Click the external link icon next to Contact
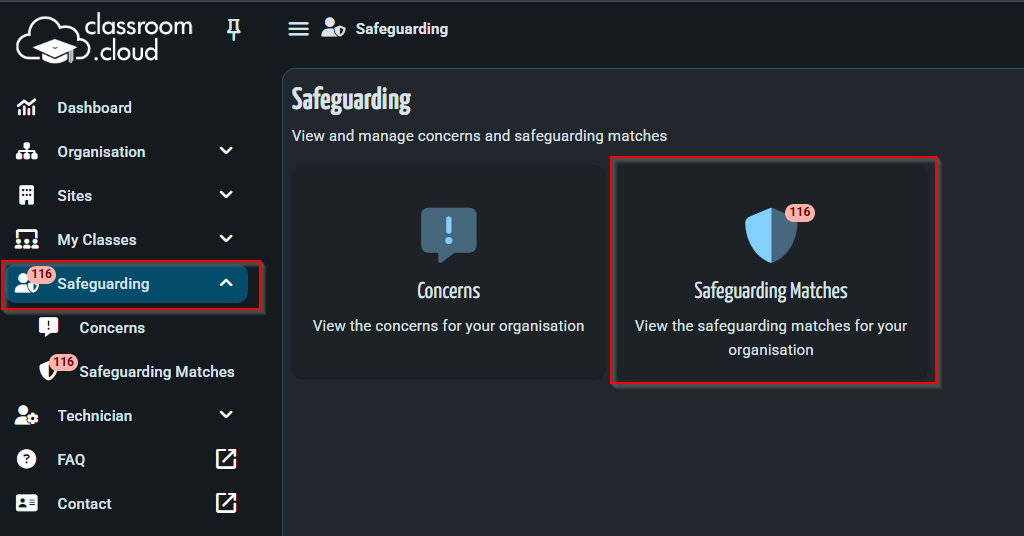 tap(226, 503)
